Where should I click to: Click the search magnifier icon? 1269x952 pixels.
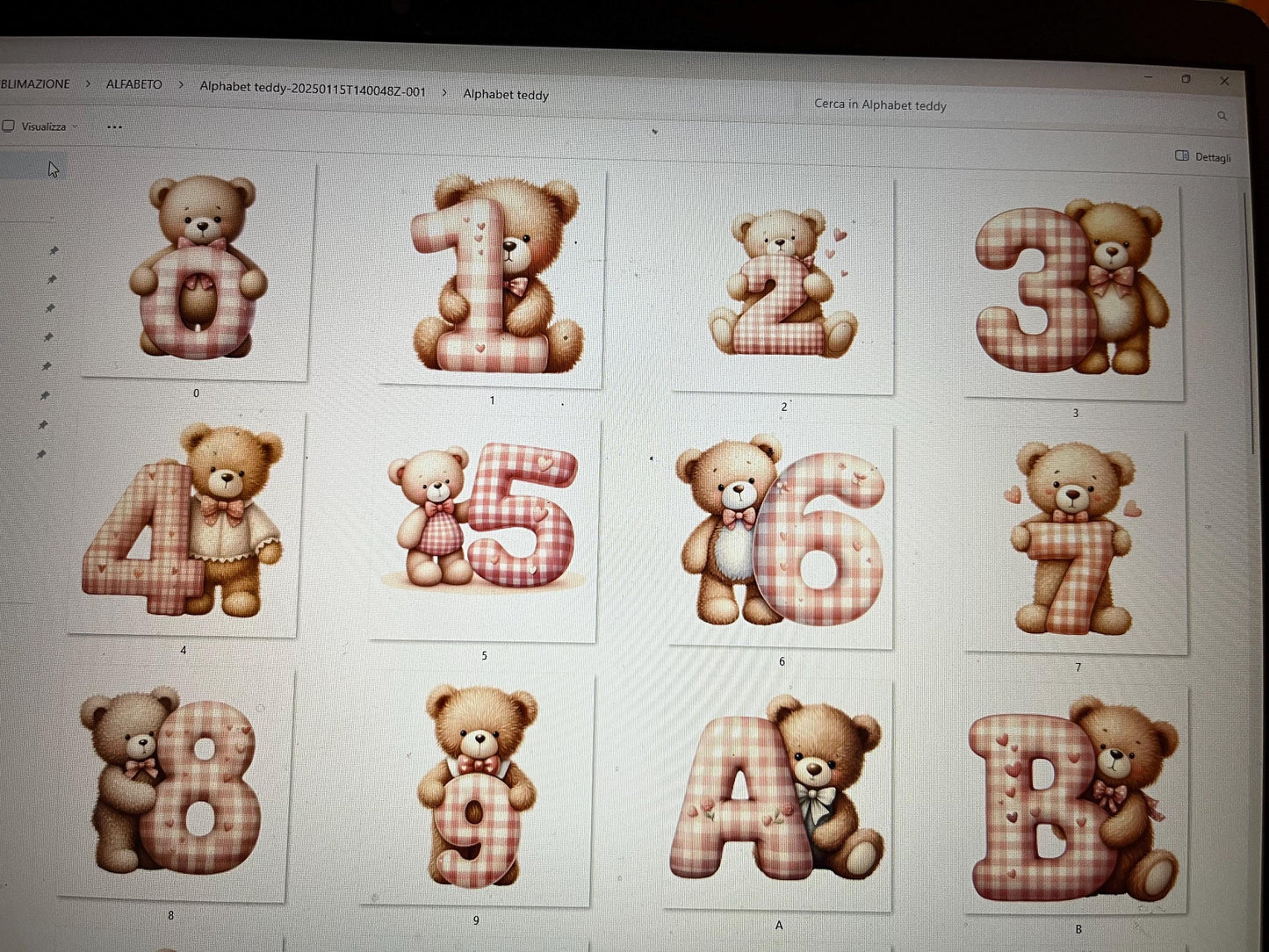1222,115
